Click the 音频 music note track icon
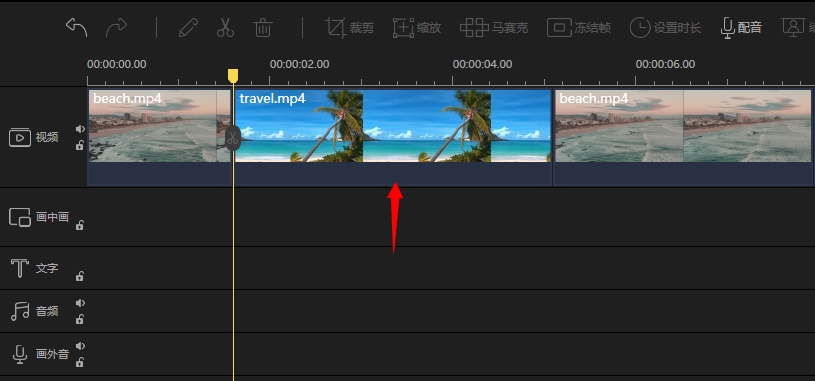Viewport: 815px width, 381px height. pyautogui.click(x=20, y=311)
